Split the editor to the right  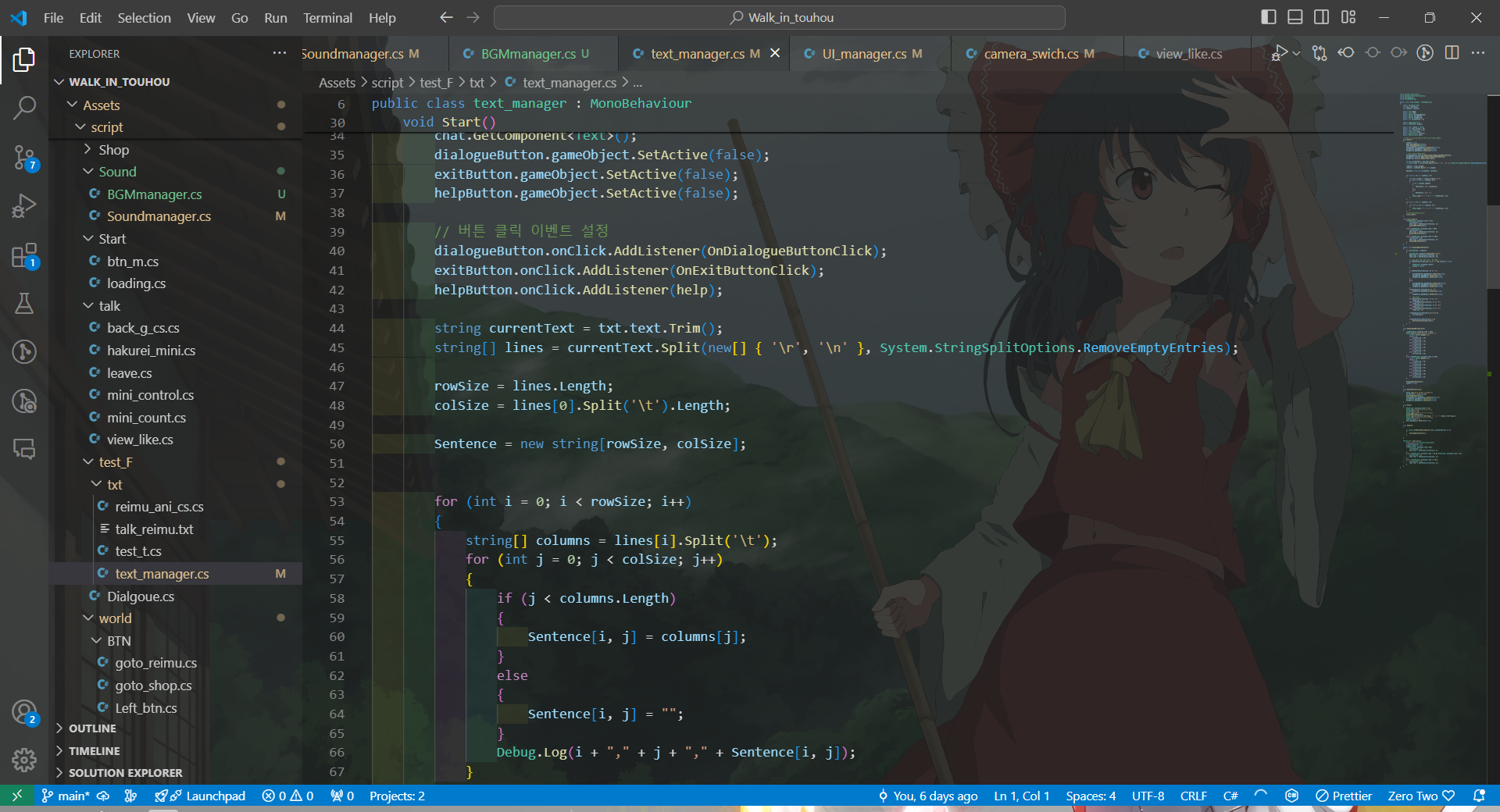[x=1452, y=53]
